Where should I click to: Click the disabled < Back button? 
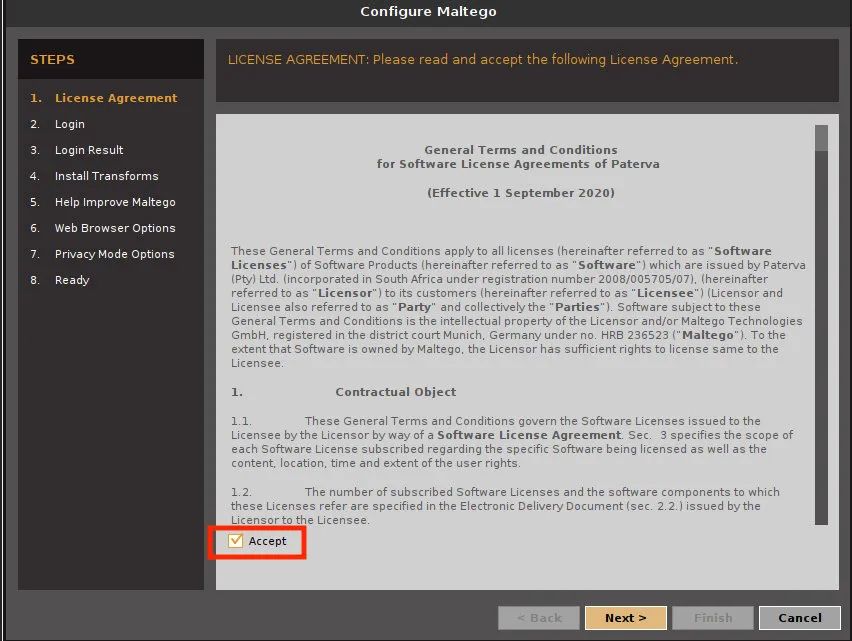(538, 618)
